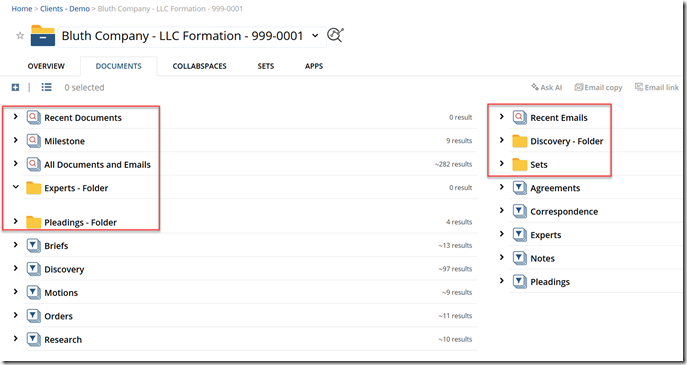Switch to the Apps tab

[314, 66]
